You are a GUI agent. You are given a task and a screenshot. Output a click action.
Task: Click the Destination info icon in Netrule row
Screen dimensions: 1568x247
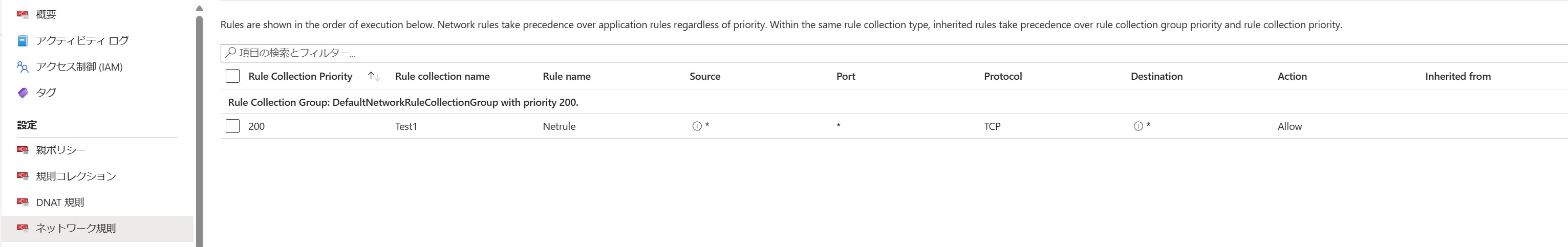pyautogui.click(x=1137, y=126)
